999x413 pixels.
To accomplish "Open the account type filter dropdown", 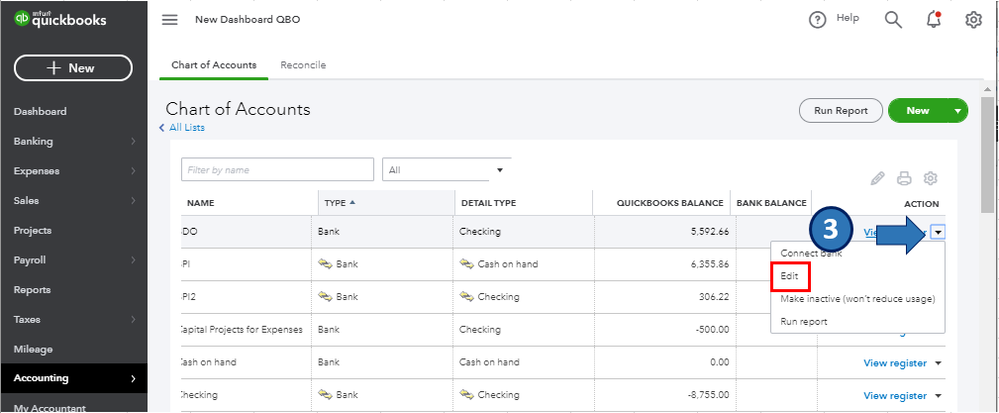I will [x=446, y=170].
